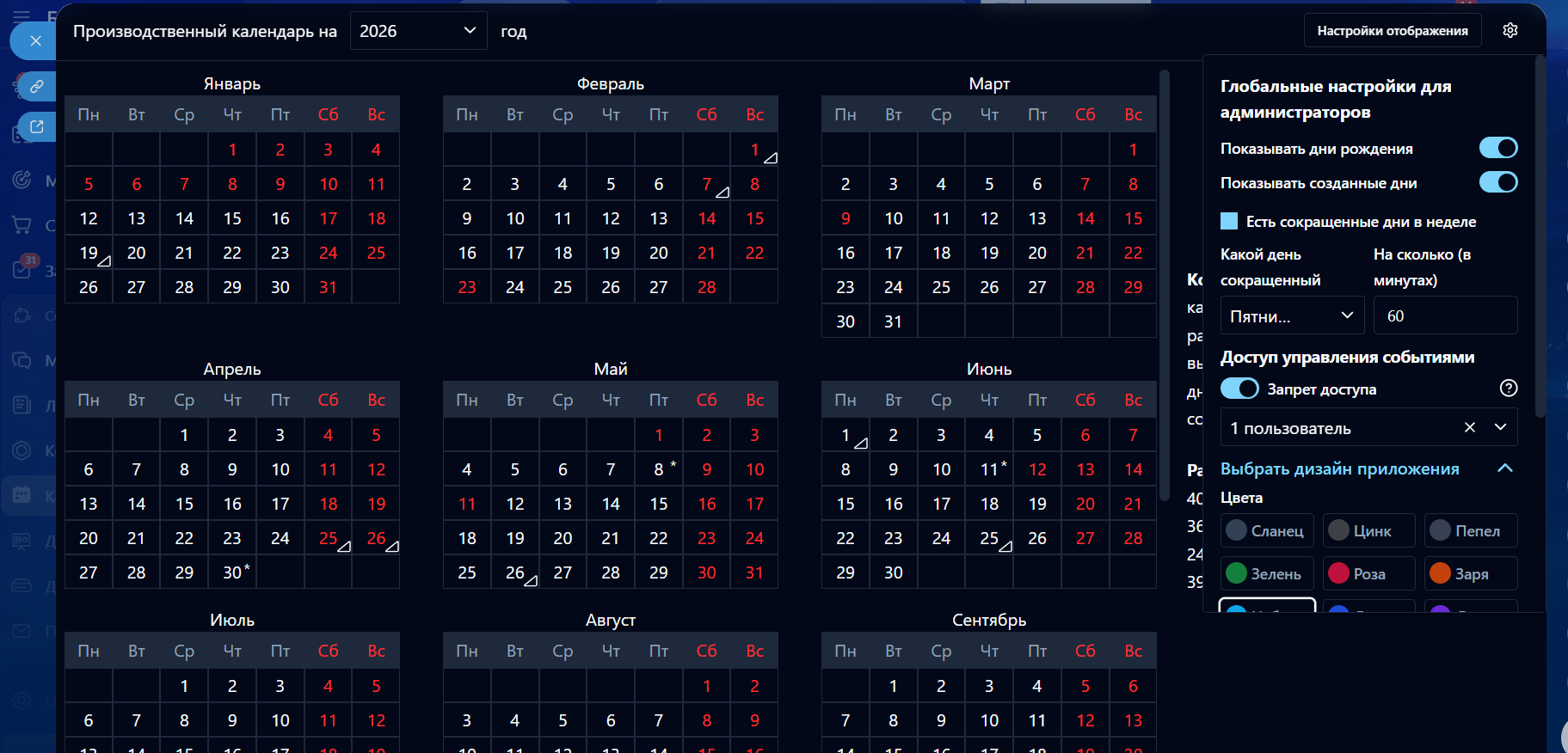Select the calendar icon in the sidebar

[22, 495]
